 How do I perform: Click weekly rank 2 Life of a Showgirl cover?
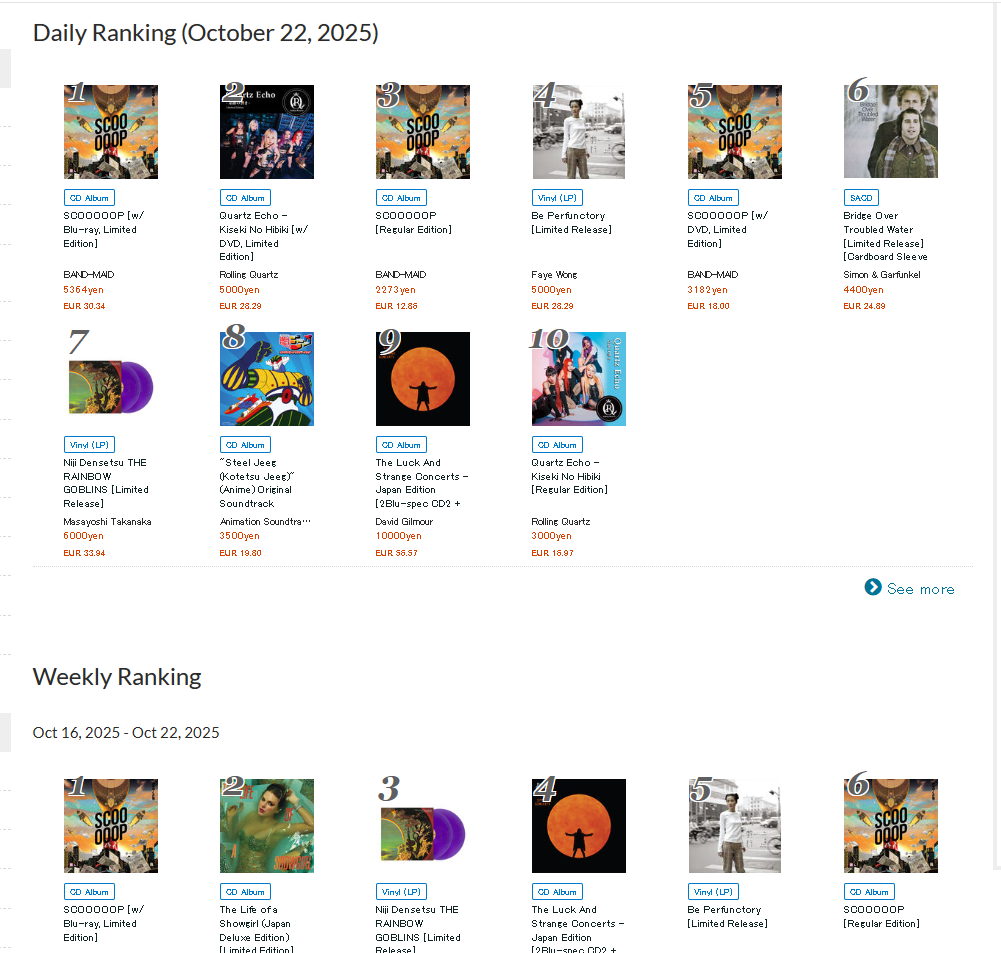pos(267,826)
